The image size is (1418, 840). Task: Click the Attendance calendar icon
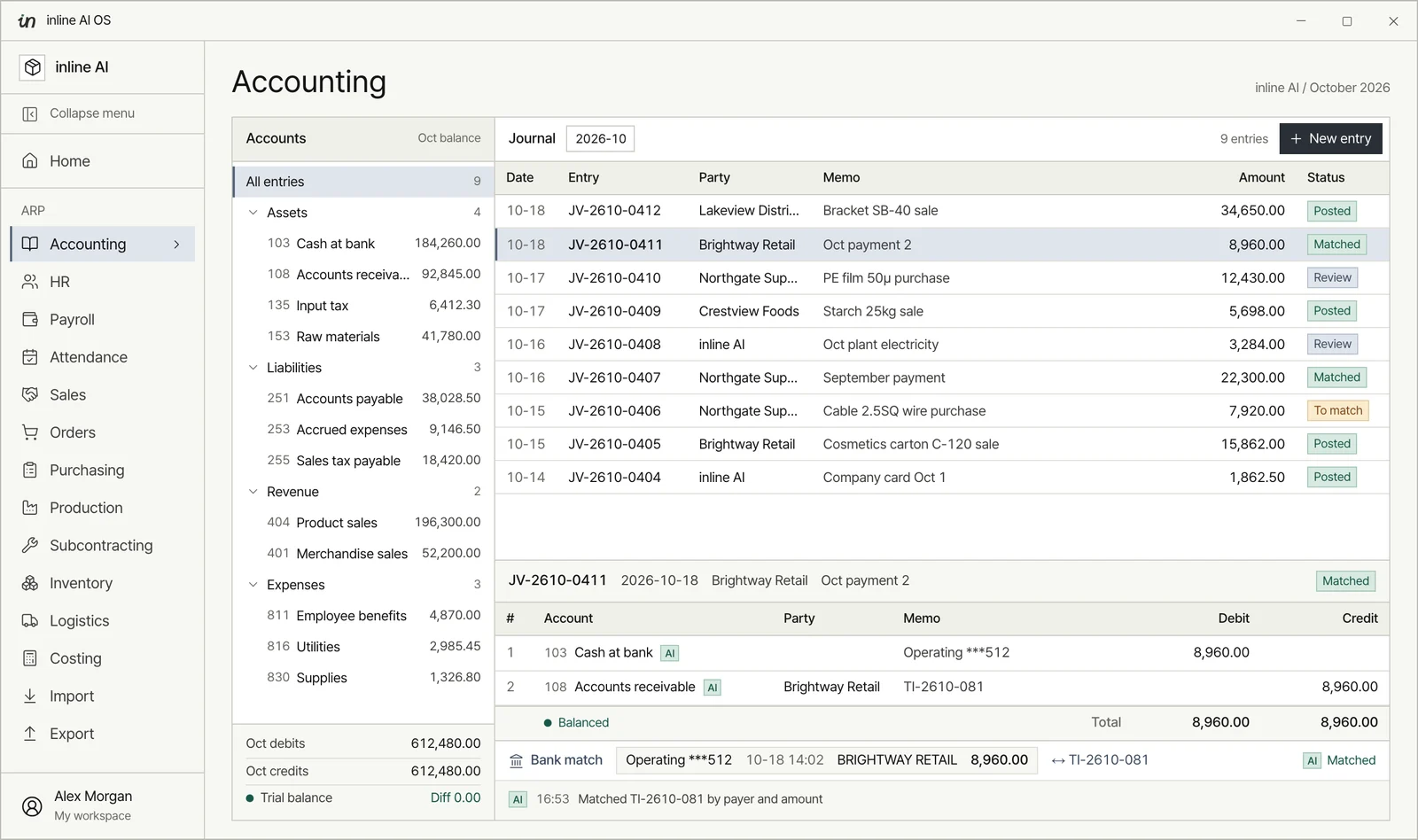click(x=30, y=357)
